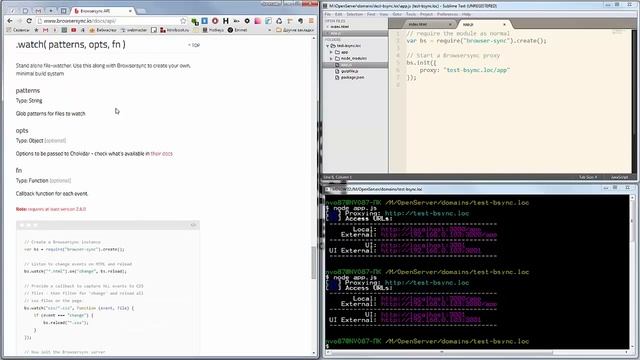This screenshot has height=360, width=640.
Task: Close the app.js editor tab
Action: [504, 24]
